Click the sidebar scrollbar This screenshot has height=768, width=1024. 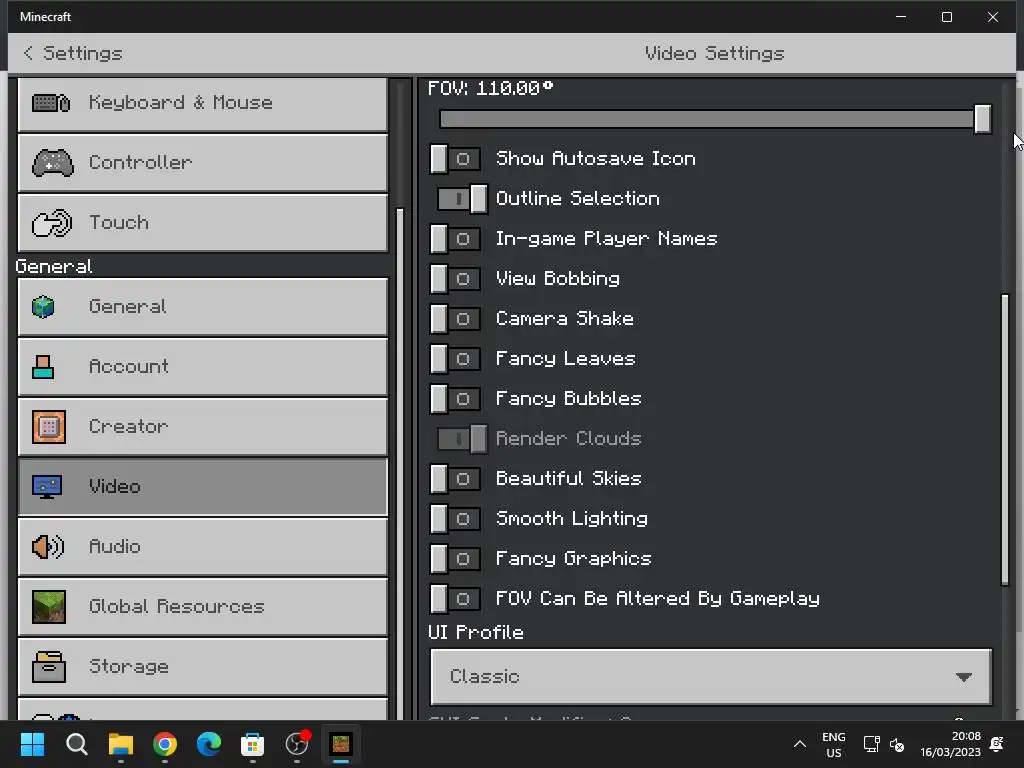[400, 464]
